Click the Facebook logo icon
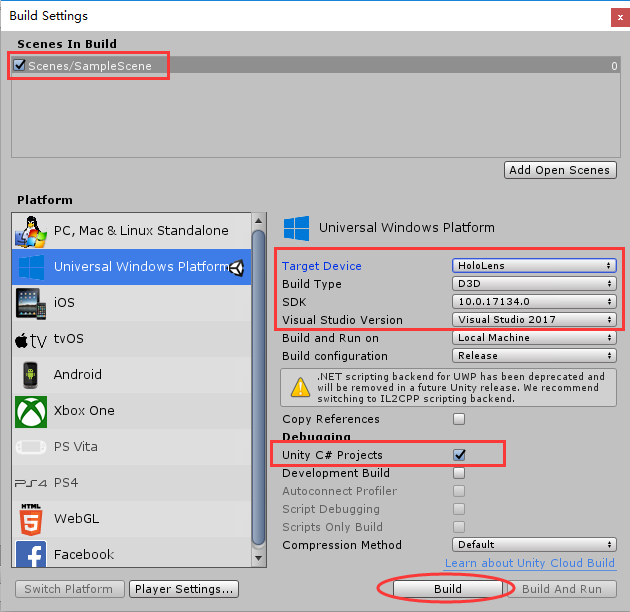630x612 pixels. [31, 554]
